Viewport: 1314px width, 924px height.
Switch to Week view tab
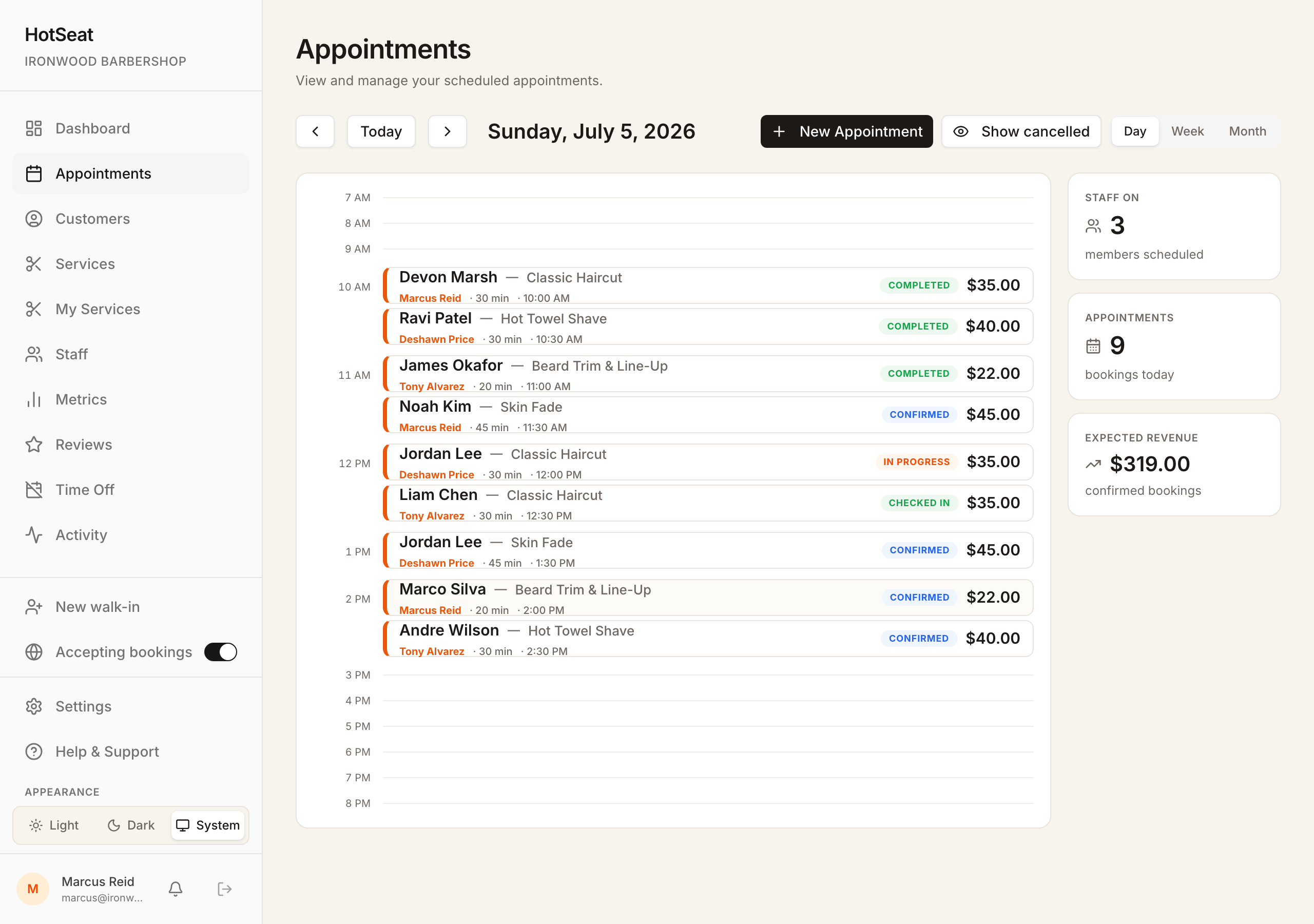tap(1187, 131)
